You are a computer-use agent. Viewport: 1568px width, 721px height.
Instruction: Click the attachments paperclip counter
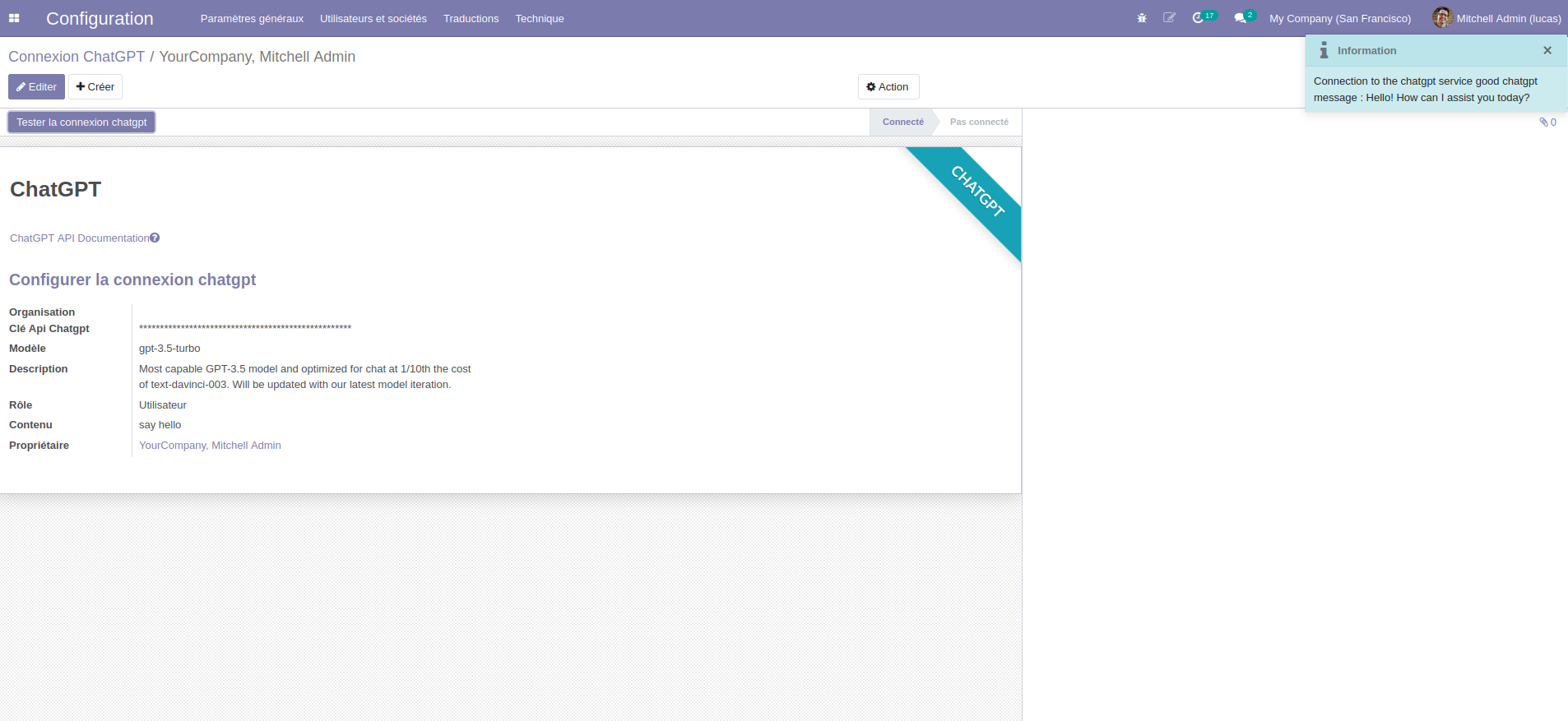1548,122
